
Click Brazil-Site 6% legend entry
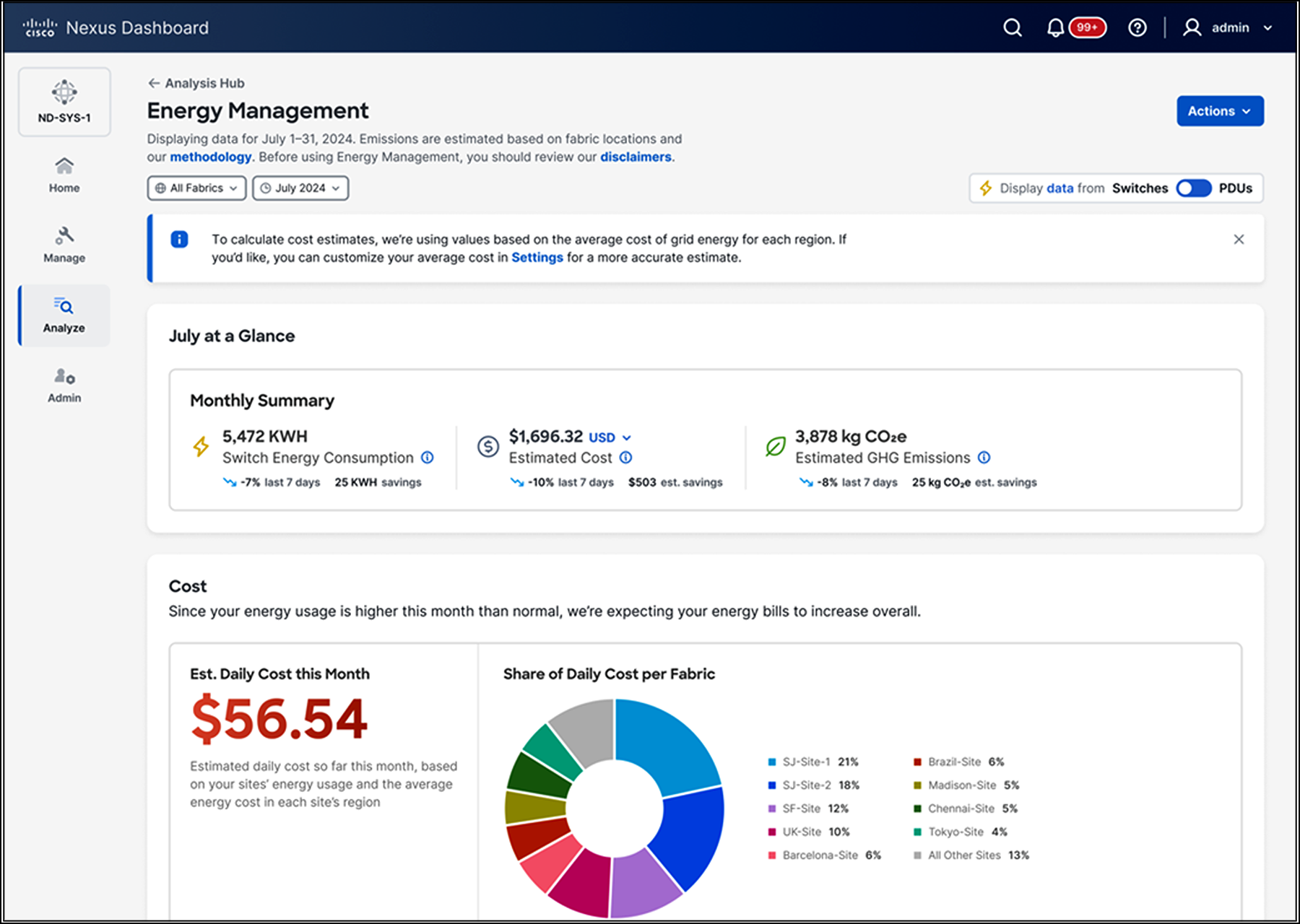click(x=959, y=762)
